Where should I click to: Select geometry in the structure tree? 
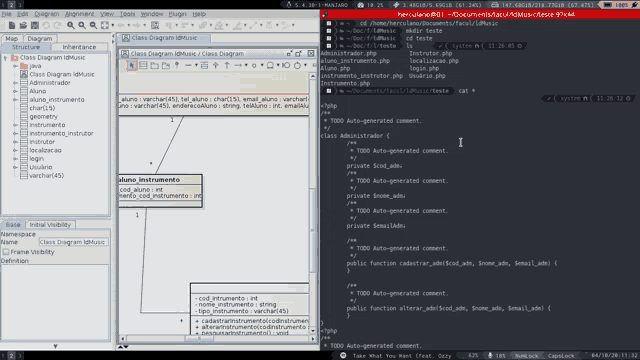point(43,116)
